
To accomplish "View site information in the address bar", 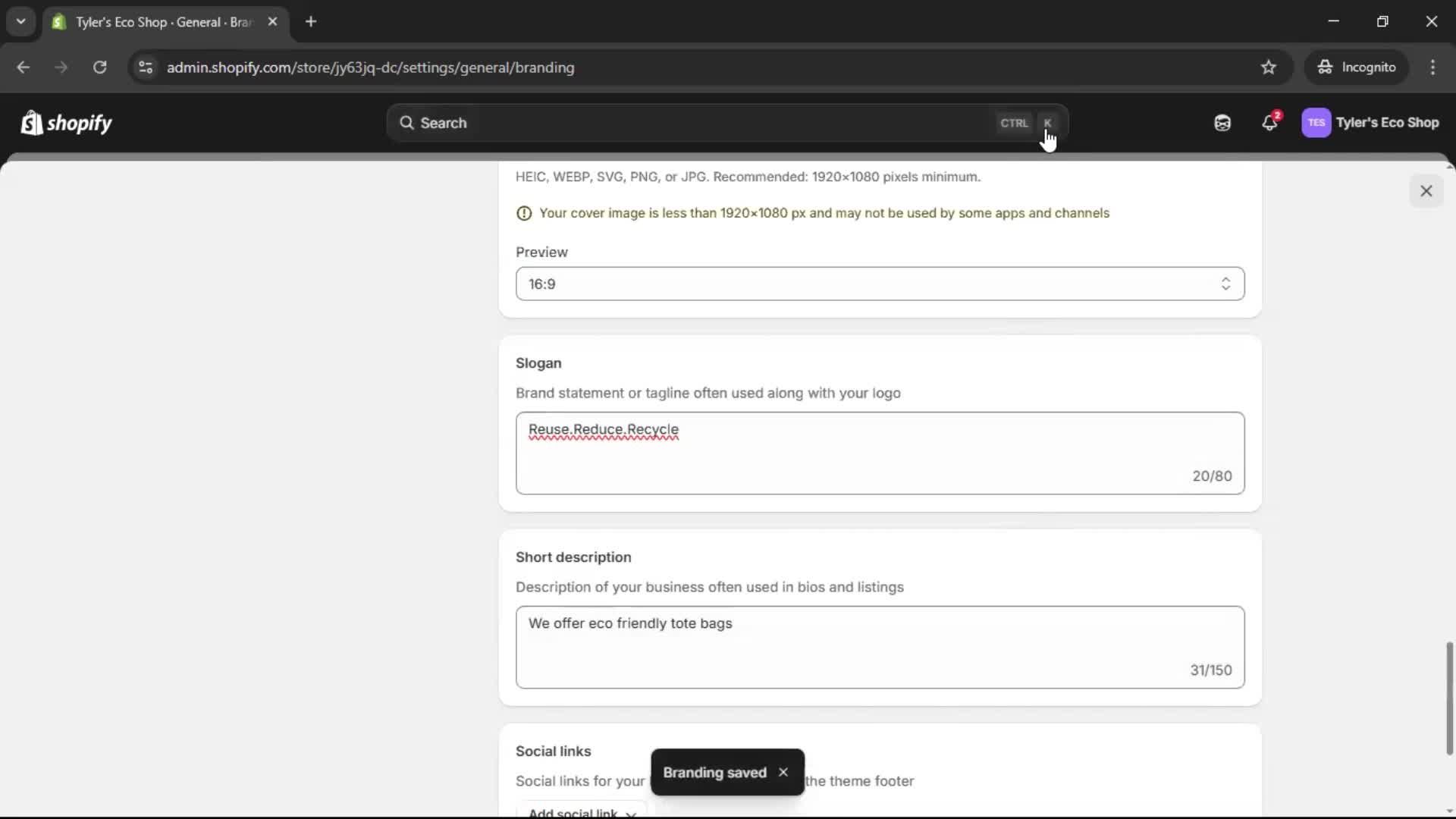I will pyautogui.click(x=145, y=67).
